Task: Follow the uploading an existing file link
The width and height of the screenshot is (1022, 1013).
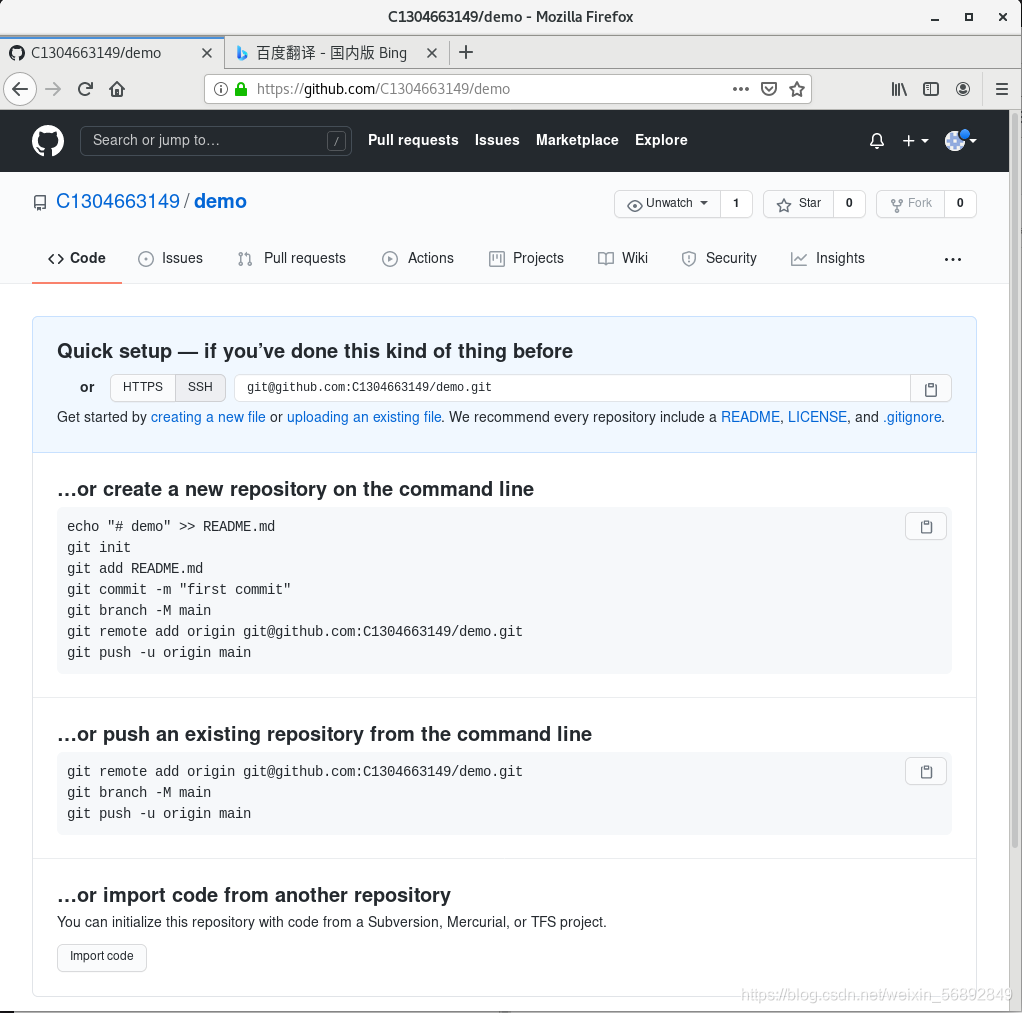Action: [x=364, y=417]
